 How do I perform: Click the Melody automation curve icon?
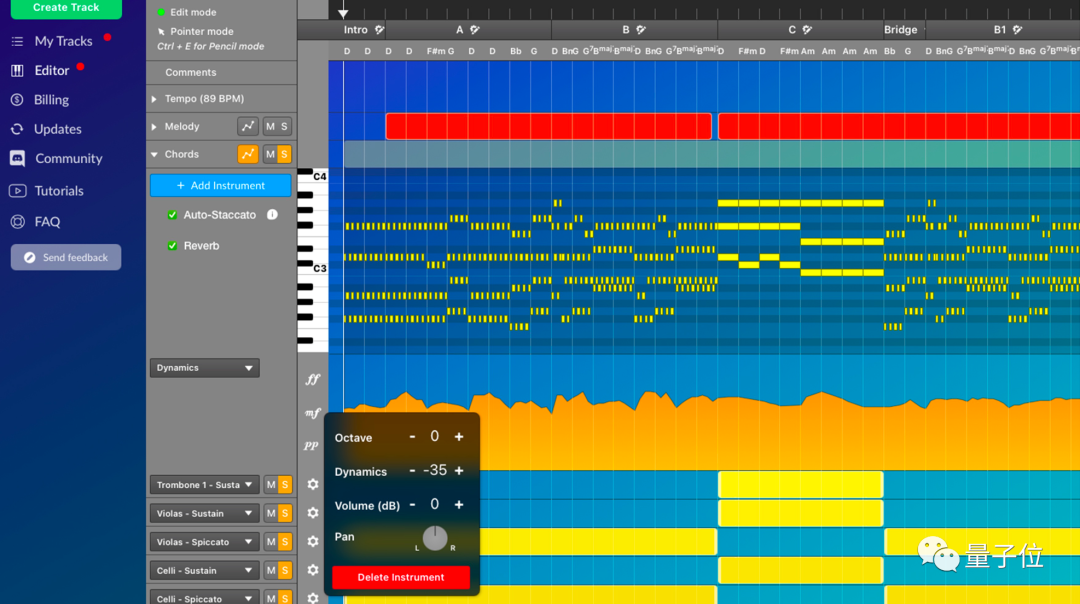247,127
